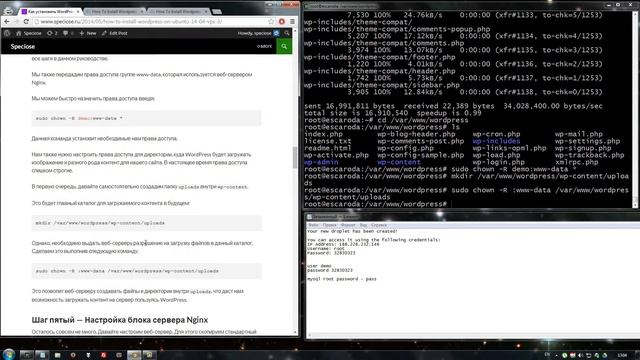Image resolution: width=640 pixels, height=360 pixels.
Task: Open a new browser tab
Action: coord(217,11)
